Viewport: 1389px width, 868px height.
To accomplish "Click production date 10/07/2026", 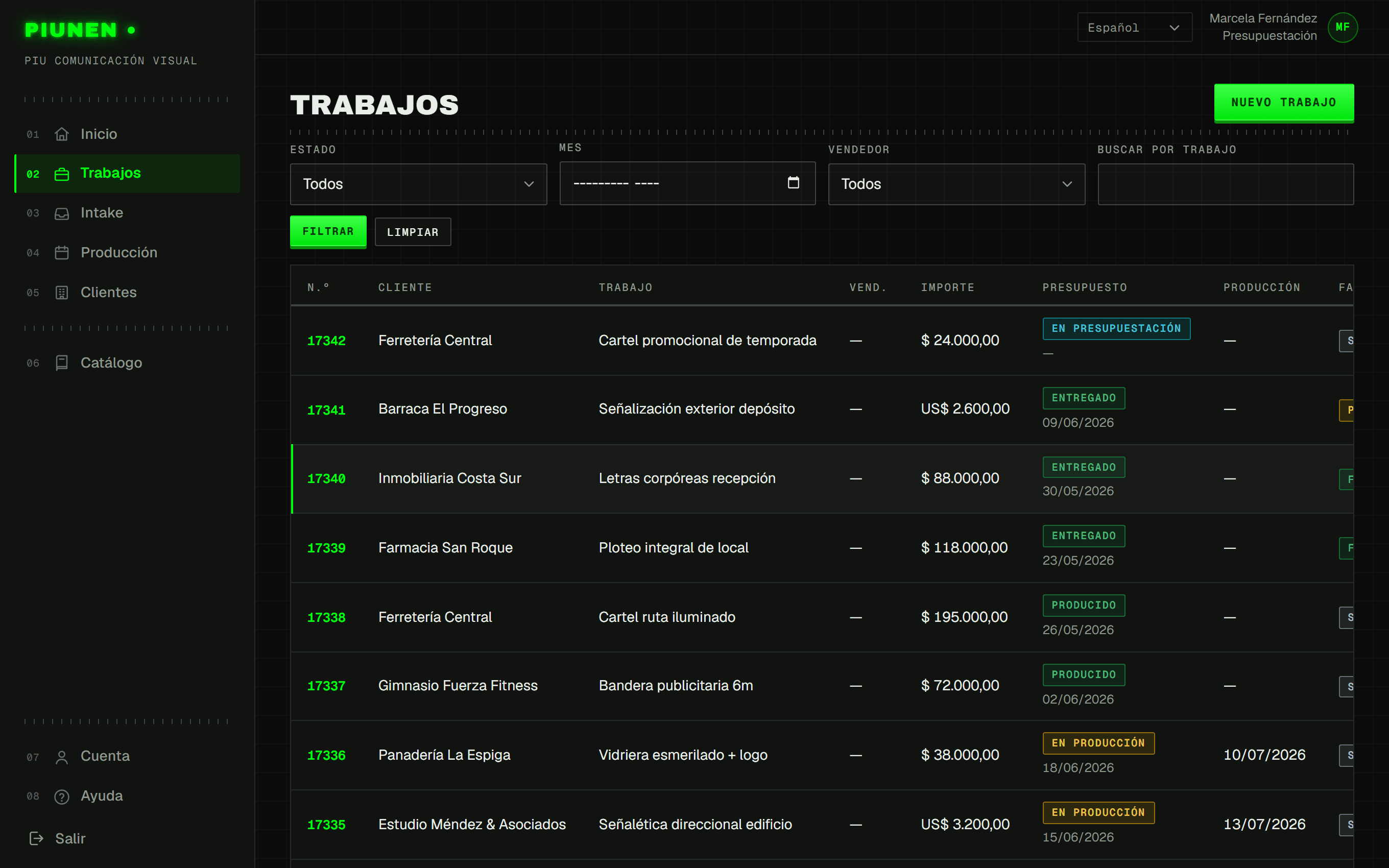I will pyautogui.click(x=1264, y=755).
